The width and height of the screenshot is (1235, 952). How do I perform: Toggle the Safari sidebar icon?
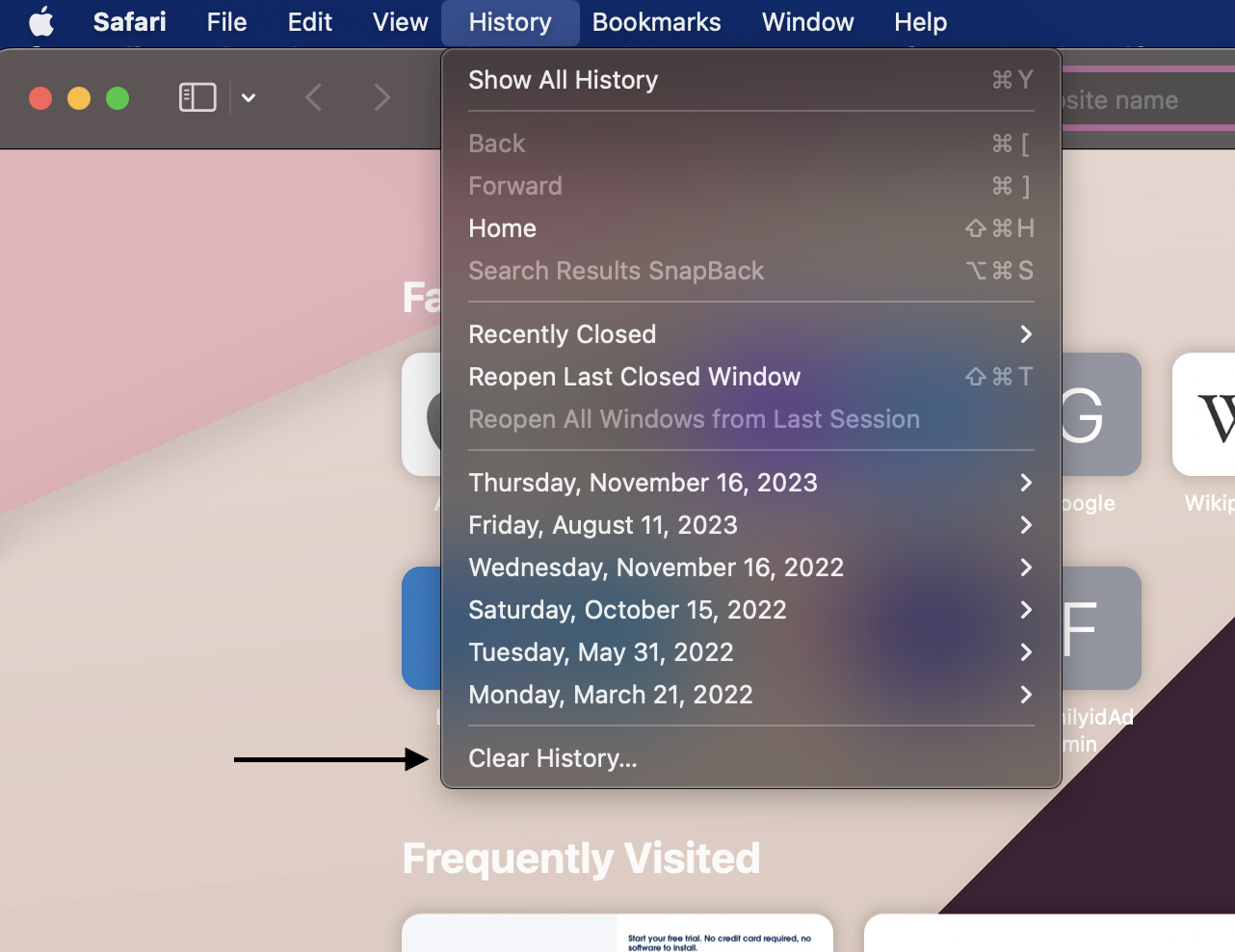(197, 97)
